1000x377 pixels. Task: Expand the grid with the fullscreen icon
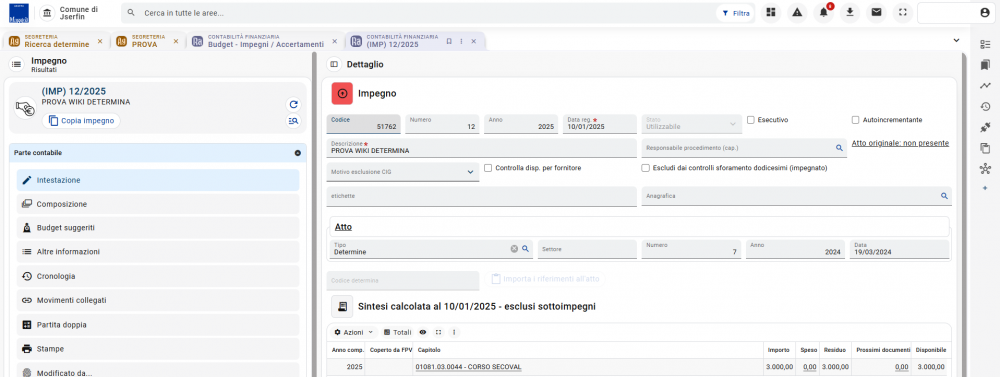pos(438,332)
